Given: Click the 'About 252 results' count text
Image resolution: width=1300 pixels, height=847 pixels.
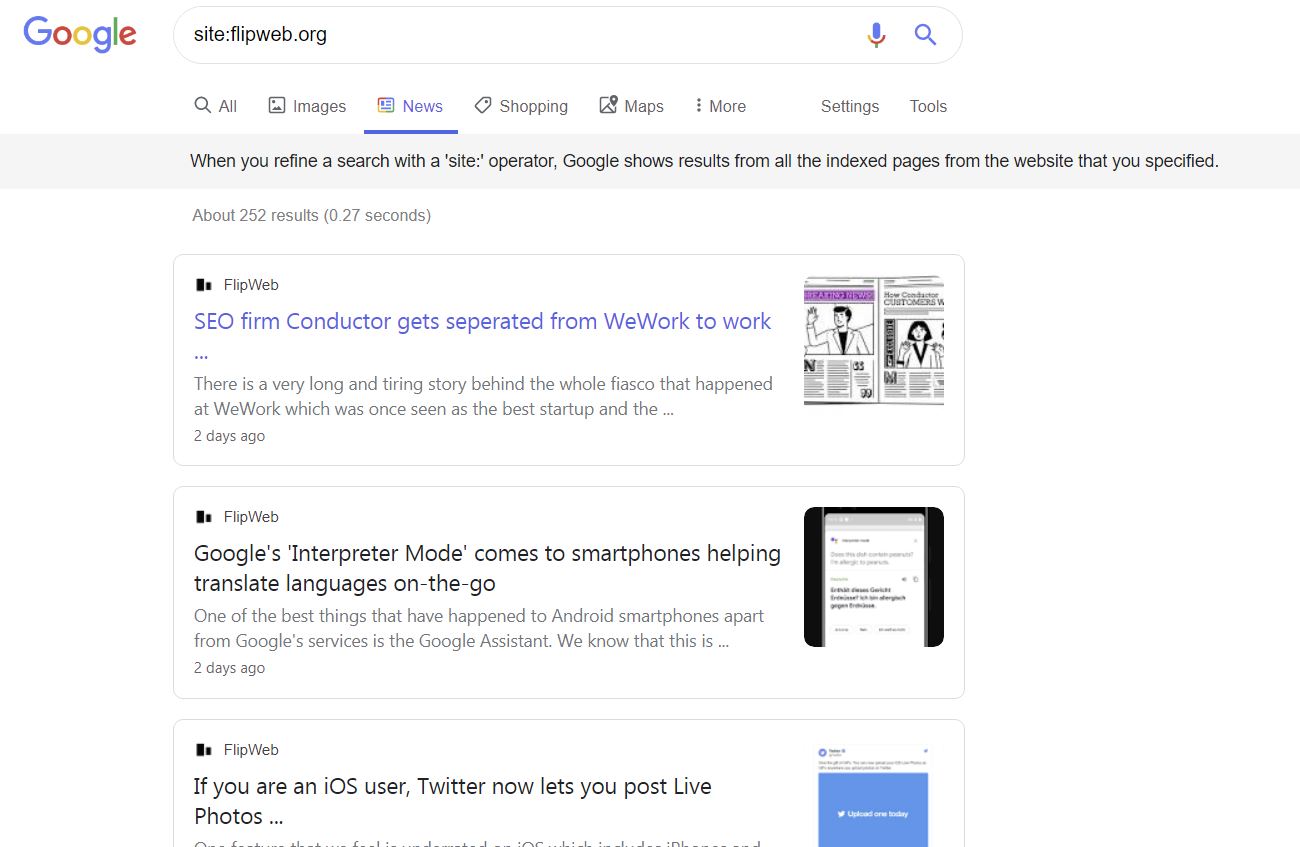Looking at the screenshot, I should [x=311, y=215].
